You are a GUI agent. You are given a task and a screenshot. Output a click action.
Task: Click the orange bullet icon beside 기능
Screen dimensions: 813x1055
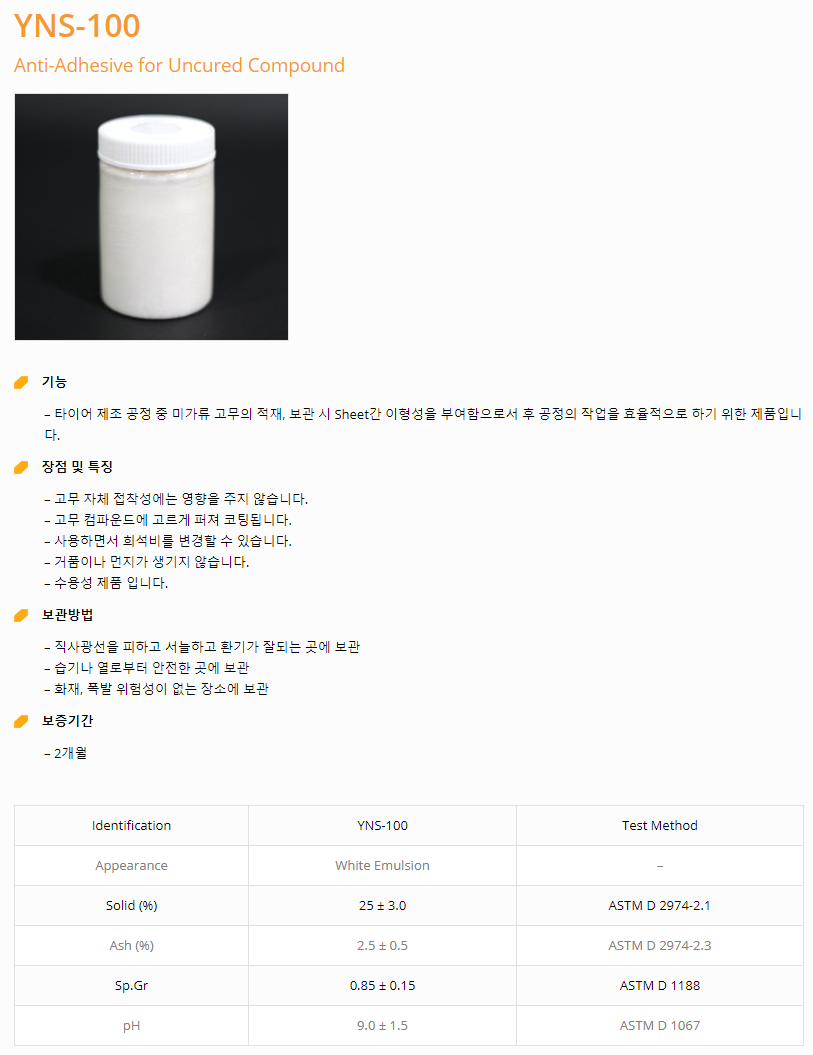[21, 382]
